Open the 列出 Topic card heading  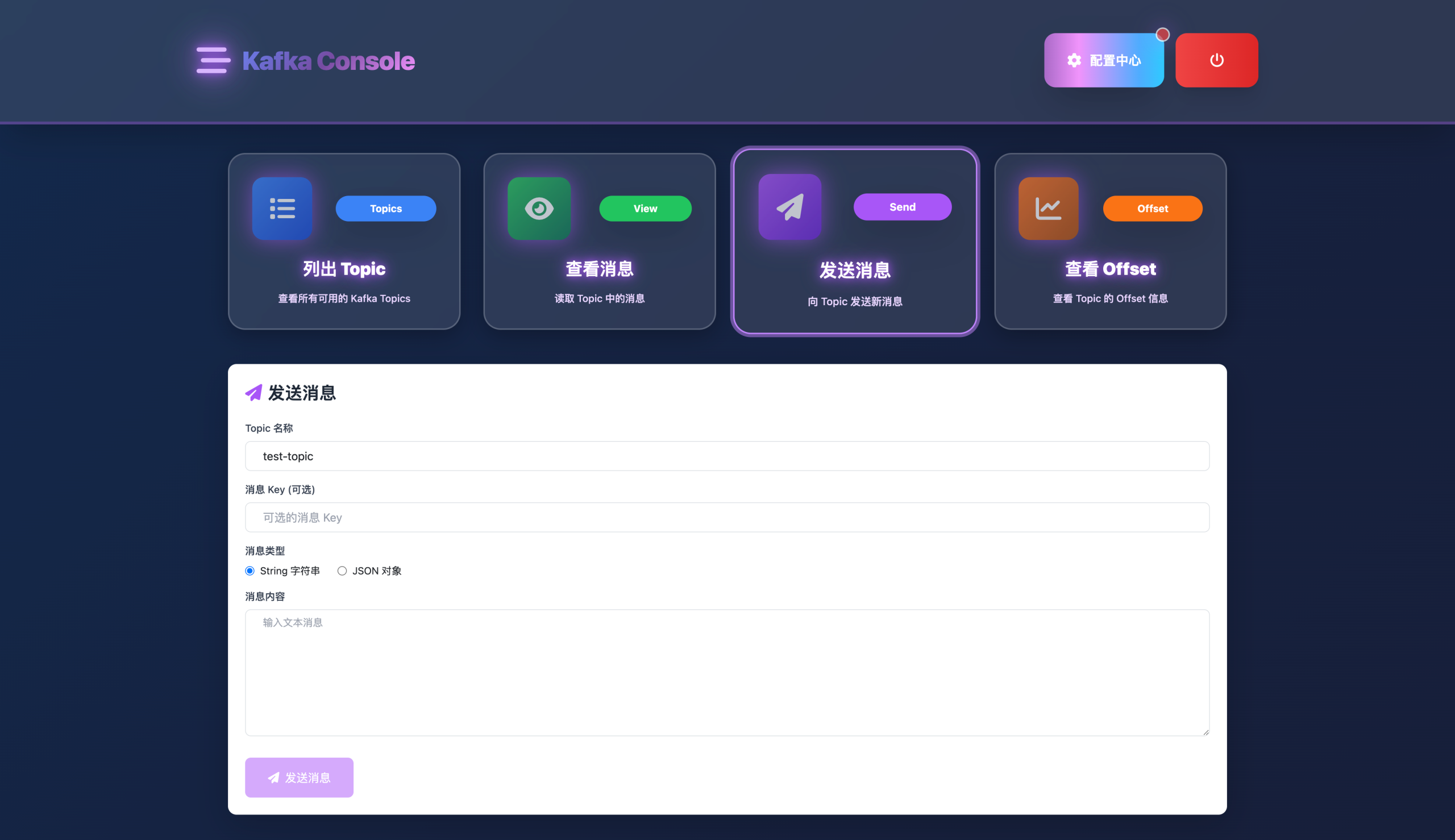344,269
